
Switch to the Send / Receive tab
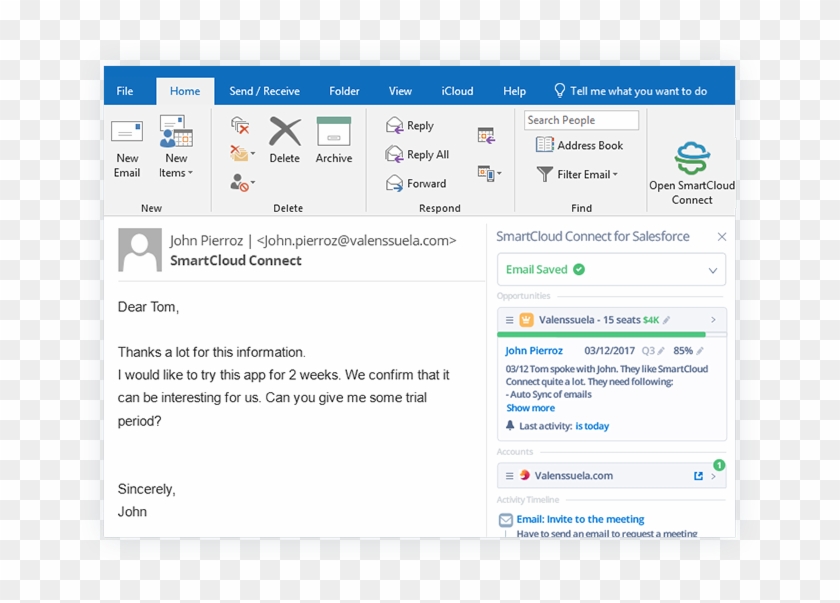pos(265,91)
